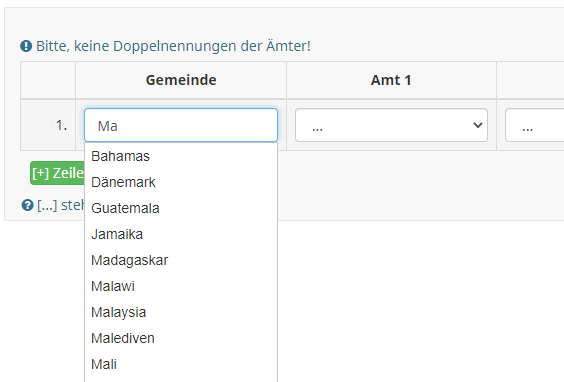Open the Amt 1 dropdown chevron
Viewport: 564px width, 382px height.
pos(478,125)
